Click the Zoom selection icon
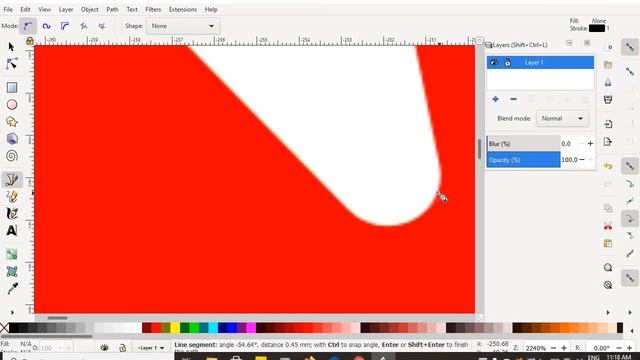The image size is (640, 360). tap(608, 267)
